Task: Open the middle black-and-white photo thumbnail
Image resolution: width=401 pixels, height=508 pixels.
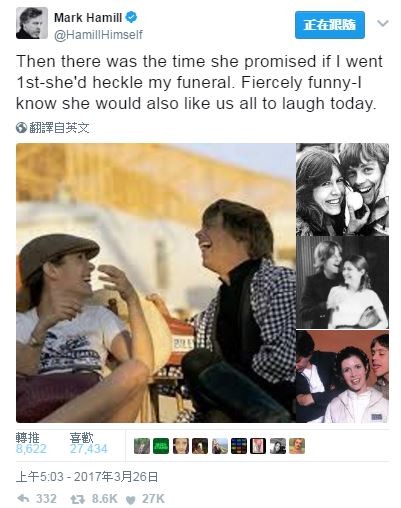Action: (x=342, y=283)
